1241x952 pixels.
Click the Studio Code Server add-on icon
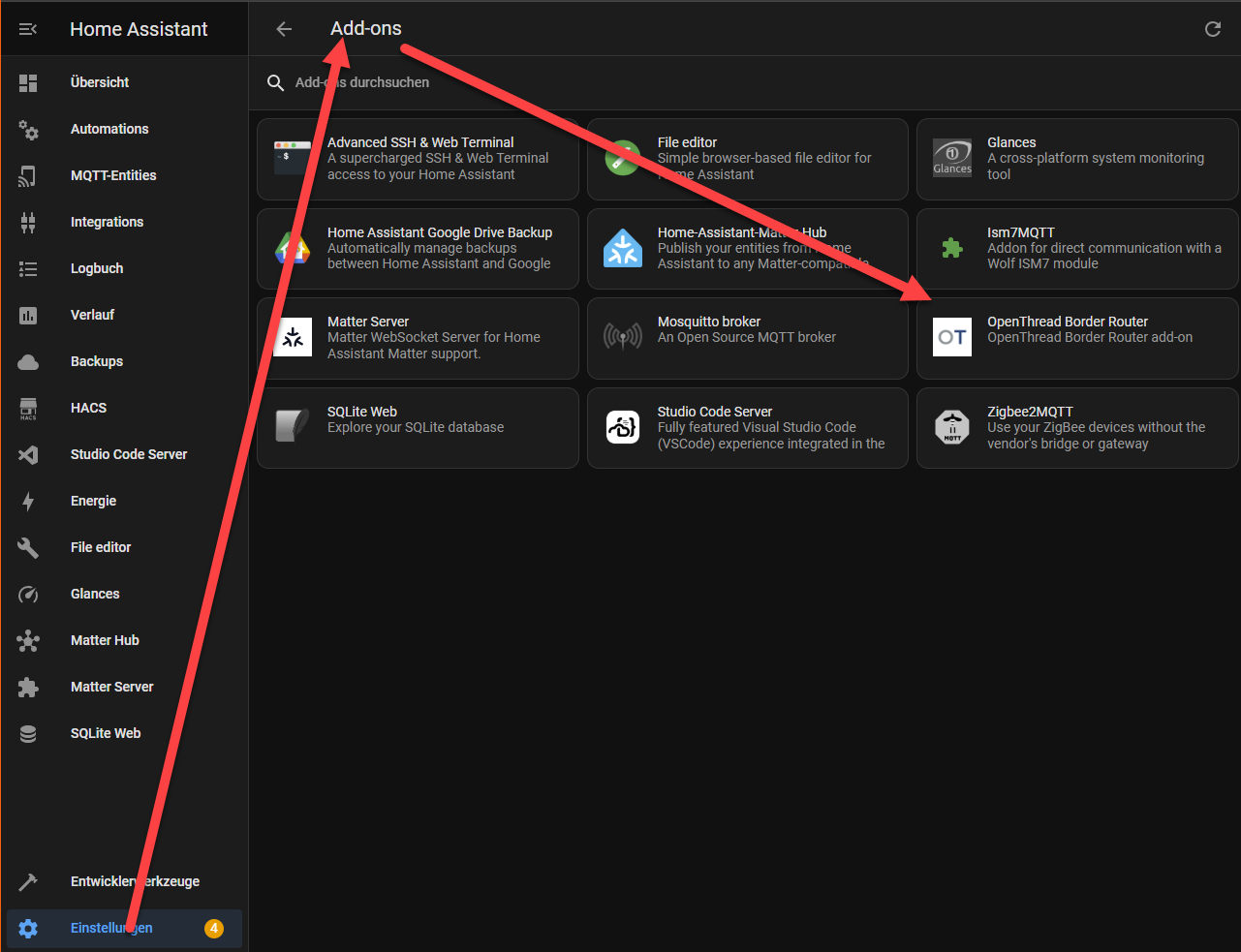[x=622, y=427]
